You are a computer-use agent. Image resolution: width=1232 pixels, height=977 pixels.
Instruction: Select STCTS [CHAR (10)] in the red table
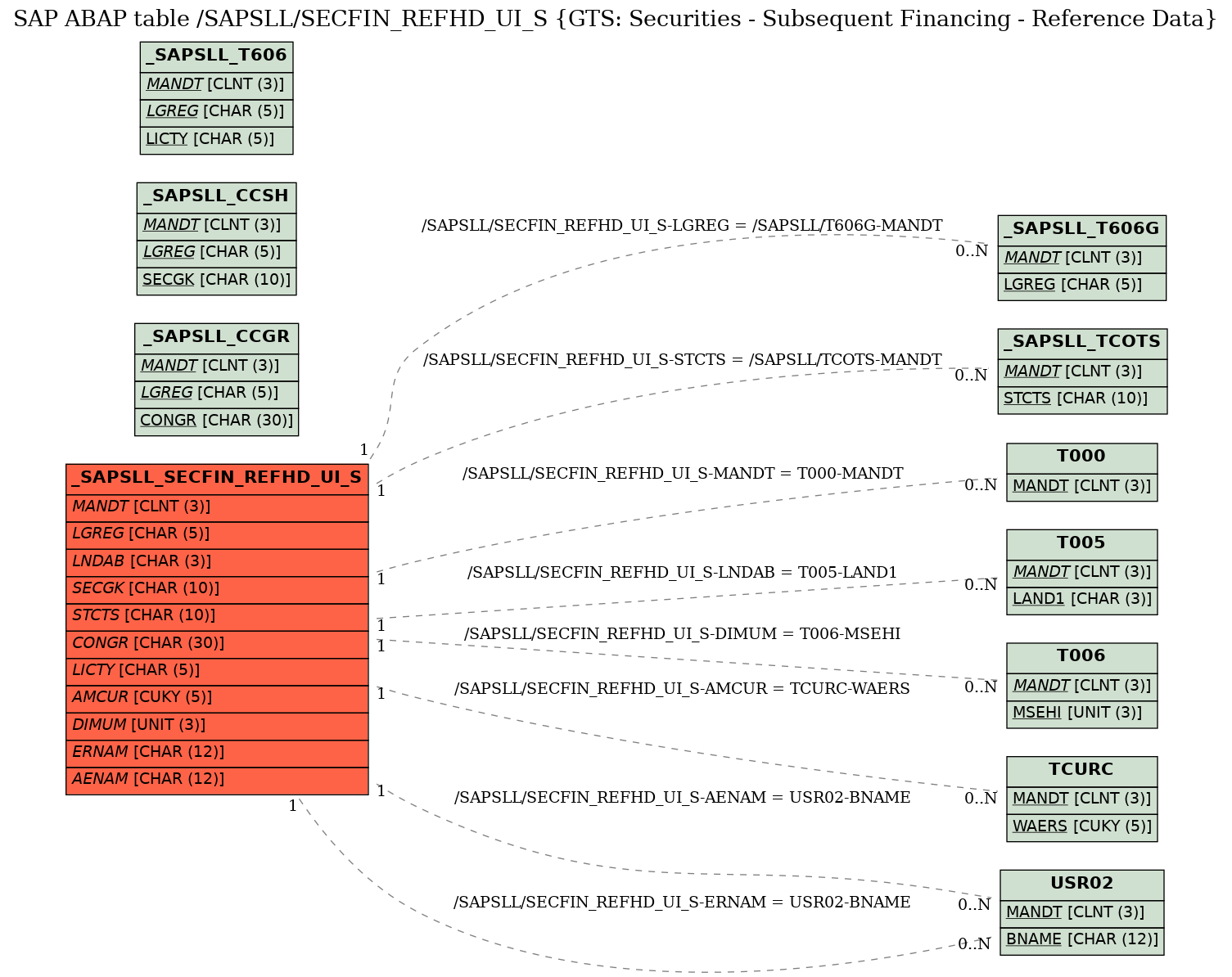217,616
